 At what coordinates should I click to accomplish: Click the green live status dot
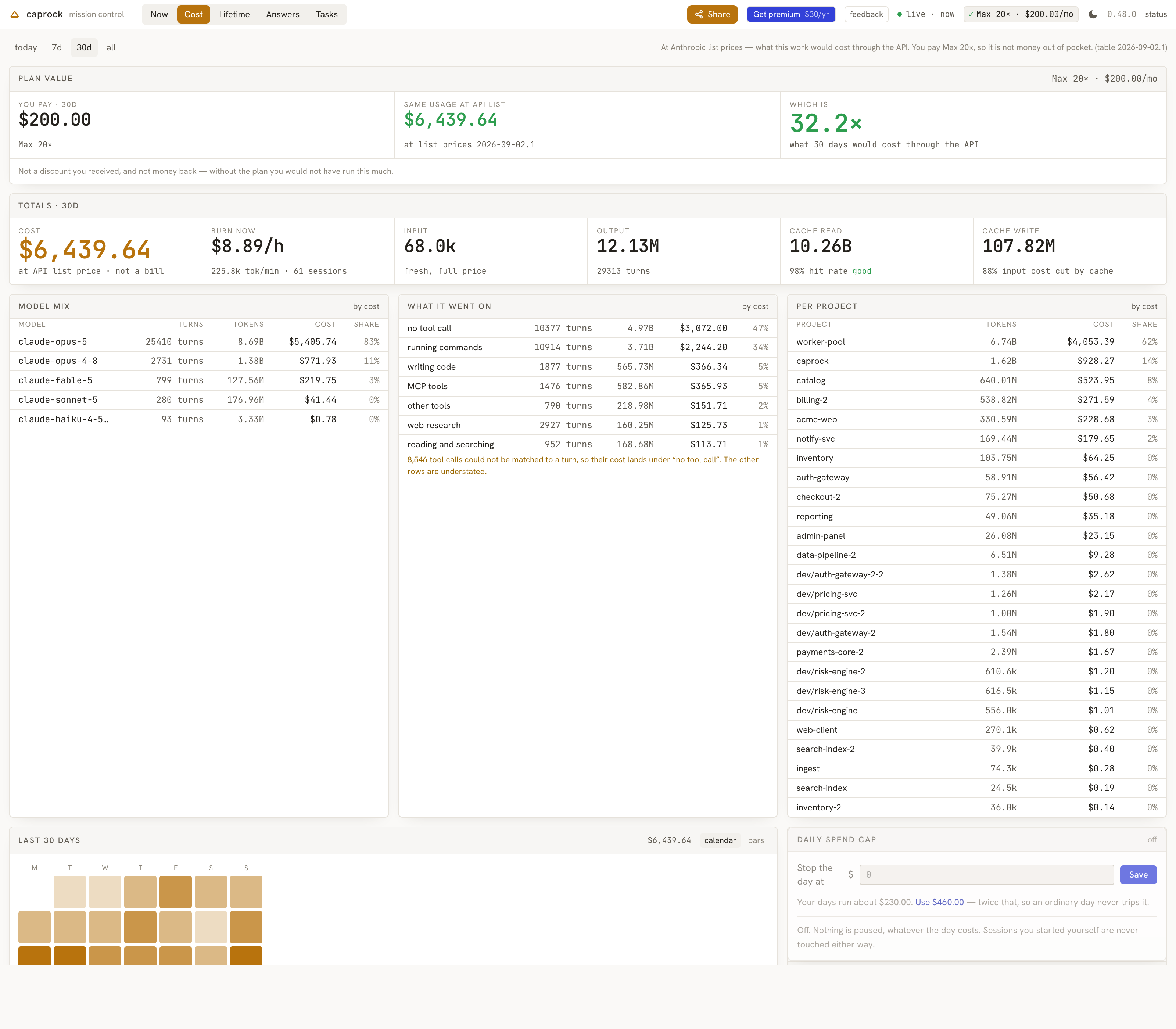click(899, 14)
